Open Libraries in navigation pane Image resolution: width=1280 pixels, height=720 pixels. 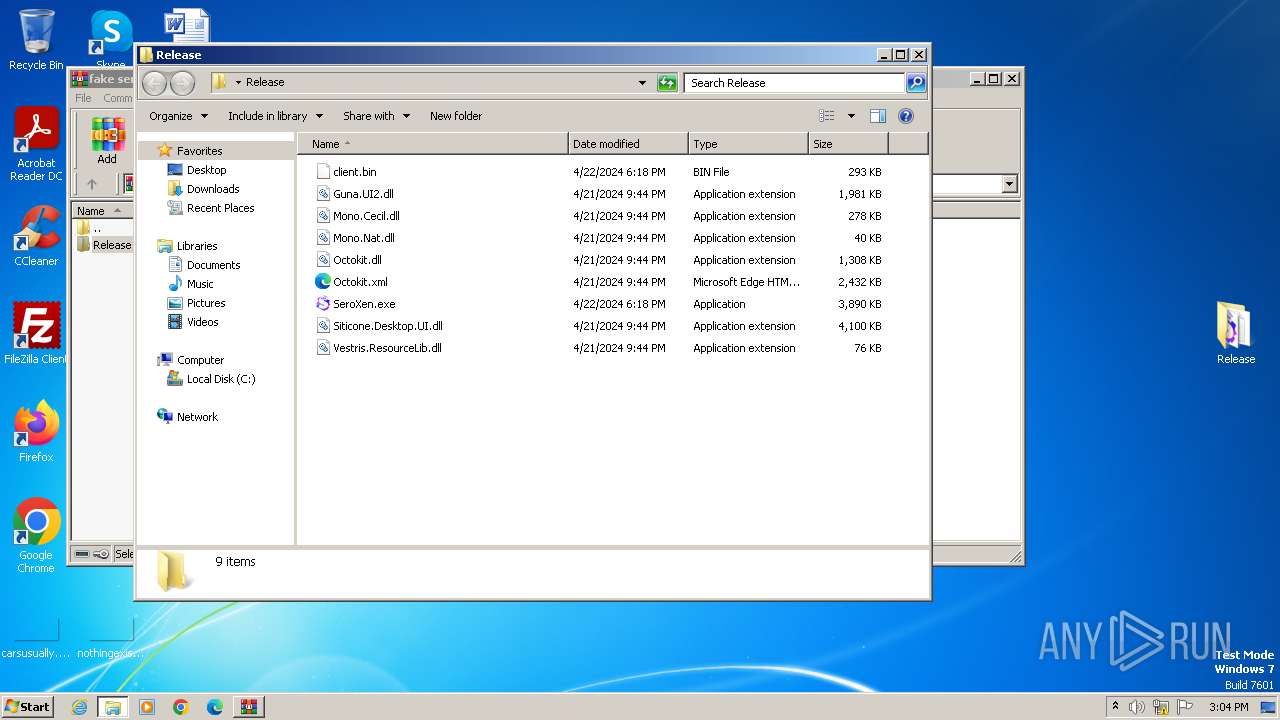click(197, 246)
